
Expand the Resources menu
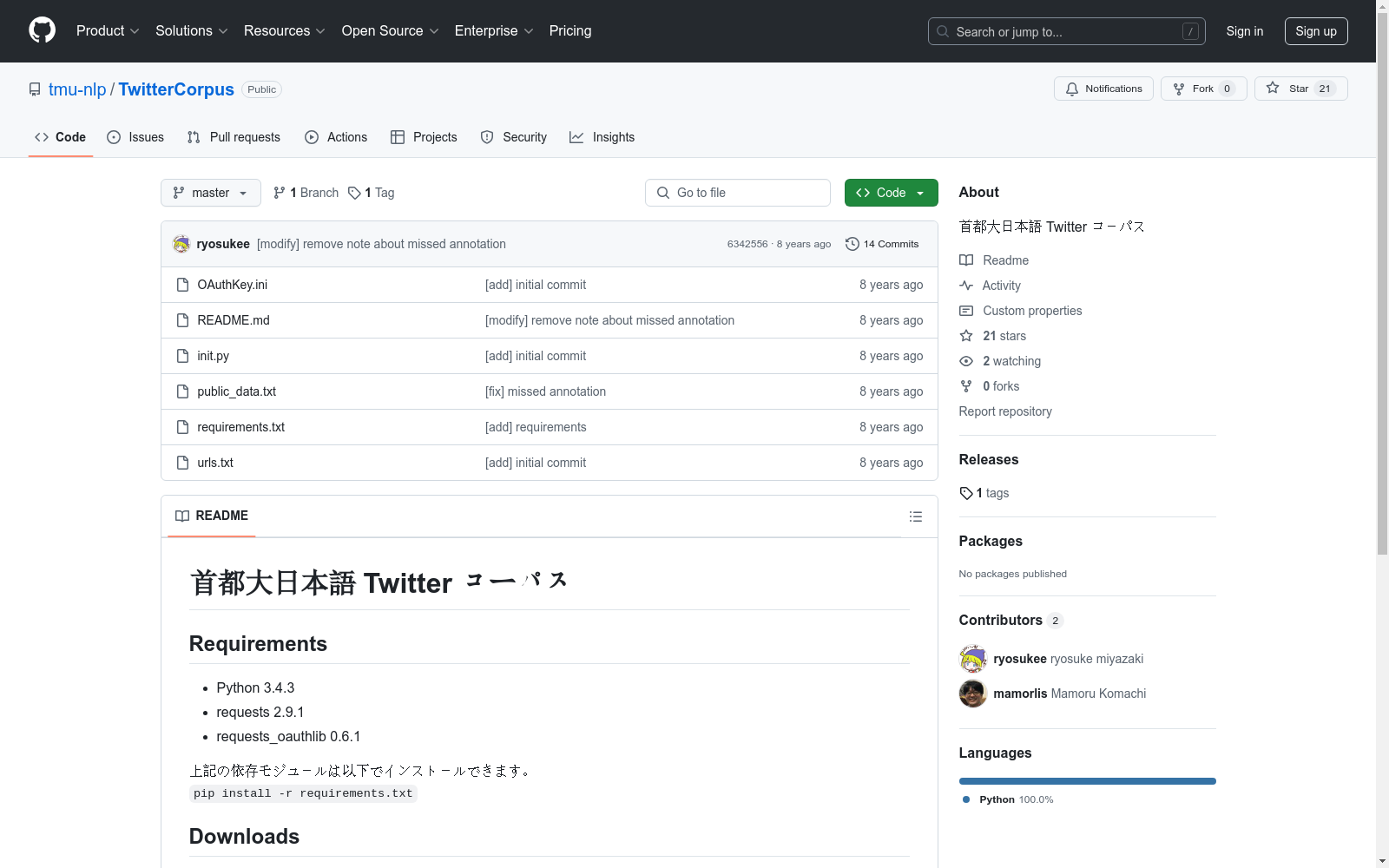pyautogui.click(x=285, y=31)
